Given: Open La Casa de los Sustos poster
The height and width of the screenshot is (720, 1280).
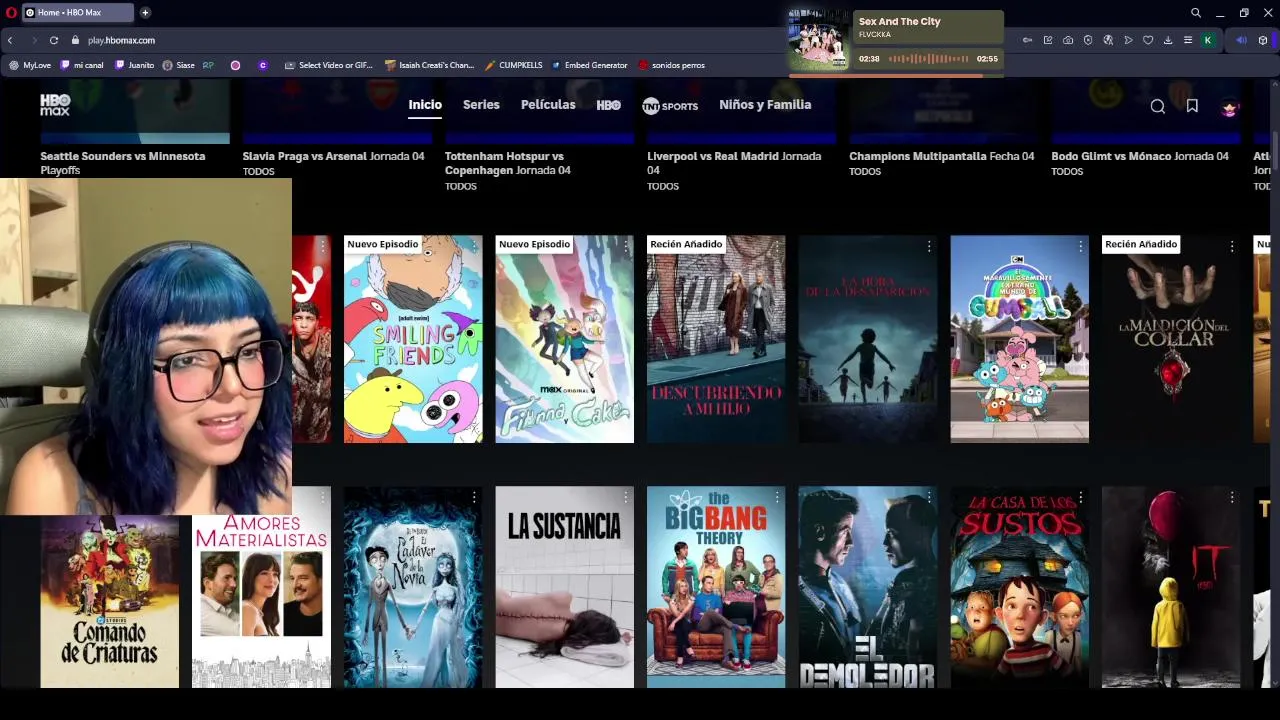Looking at the screenshot, I should (1019, 587).
